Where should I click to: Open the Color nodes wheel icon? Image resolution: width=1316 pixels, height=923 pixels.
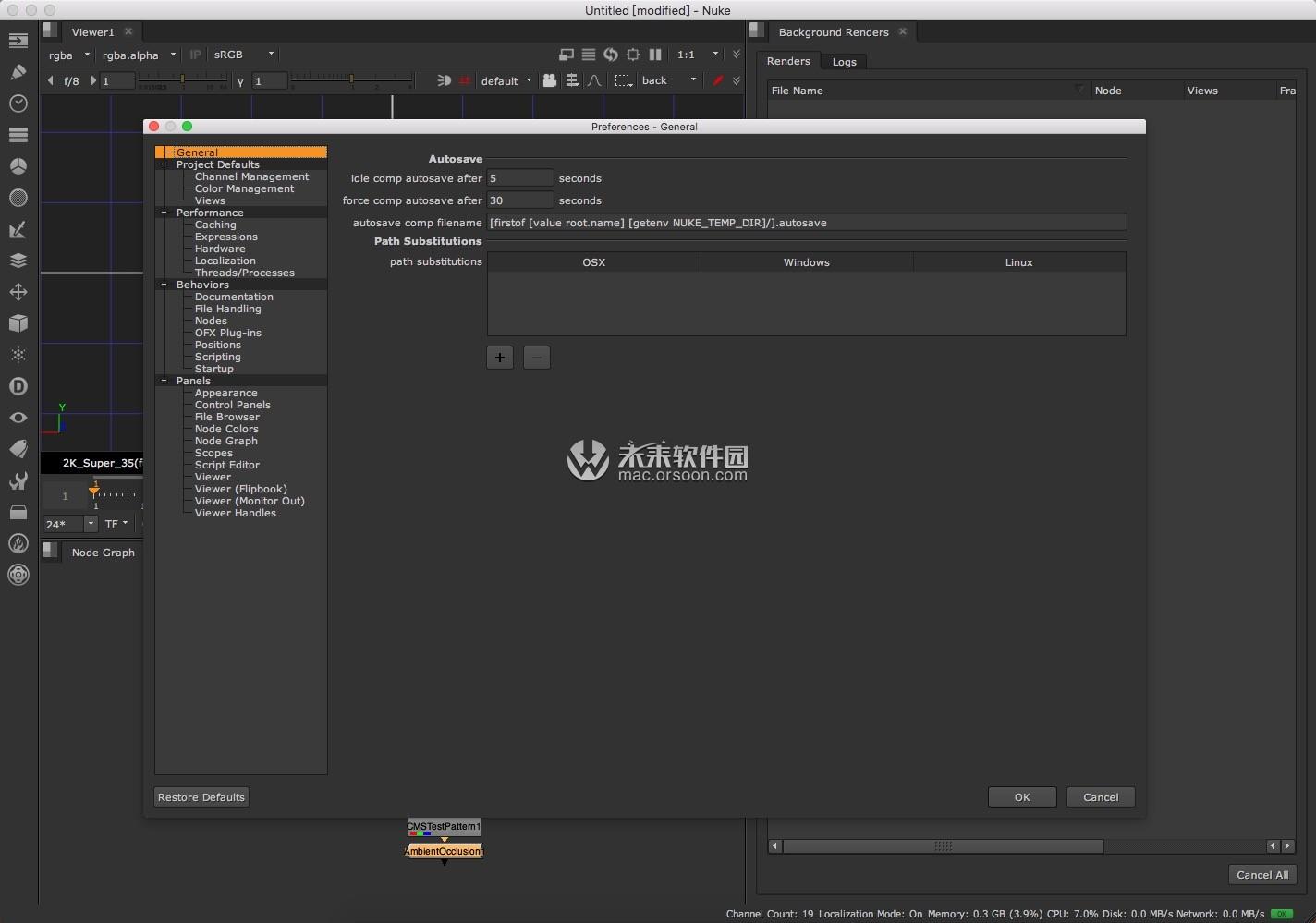pyautogui.click(x=18, y=166)
